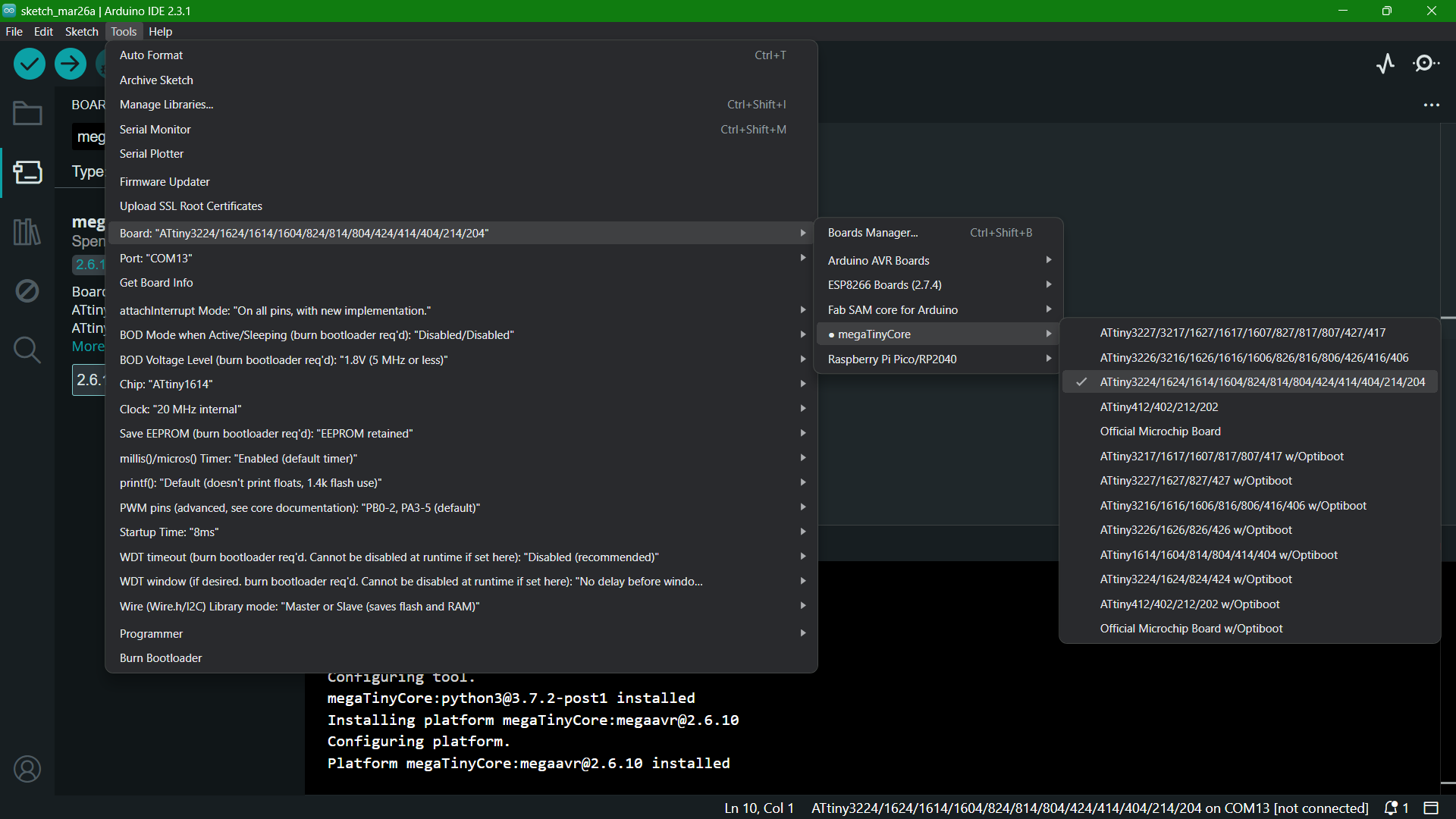Screen dimensions: 1456x819
Task: Choose Firmware Updater menu item
Action: pos(461,182)
